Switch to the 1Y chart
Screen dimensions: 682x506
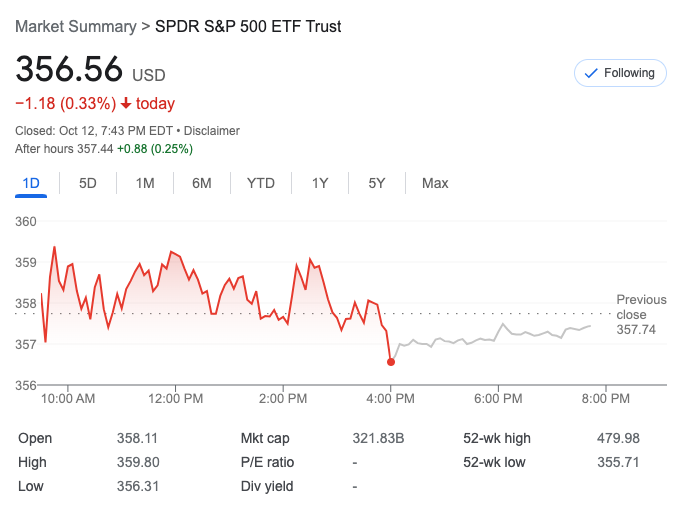tap(320, 183)
